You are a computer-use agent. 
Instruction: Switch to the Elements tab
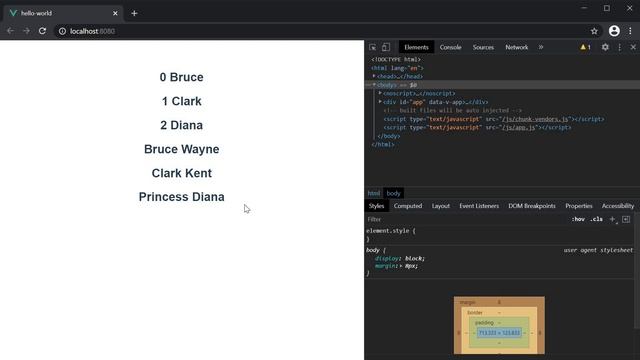coord(416,47)
